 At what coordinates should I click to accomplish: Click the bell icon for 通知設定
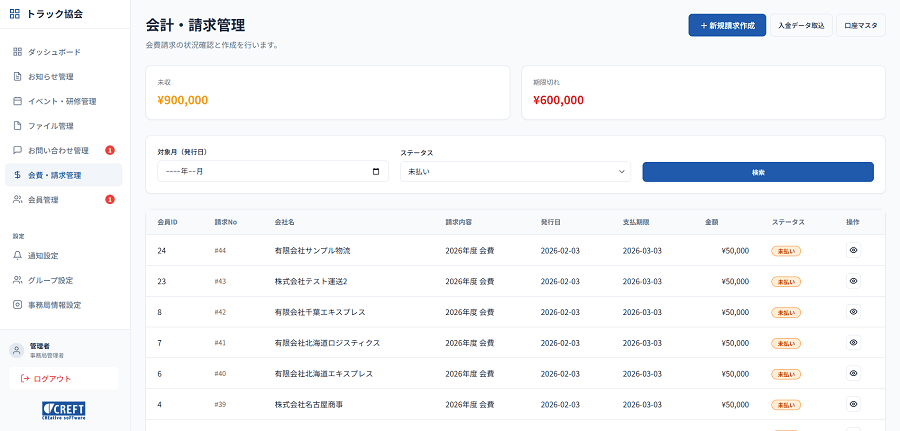point(17,255)
